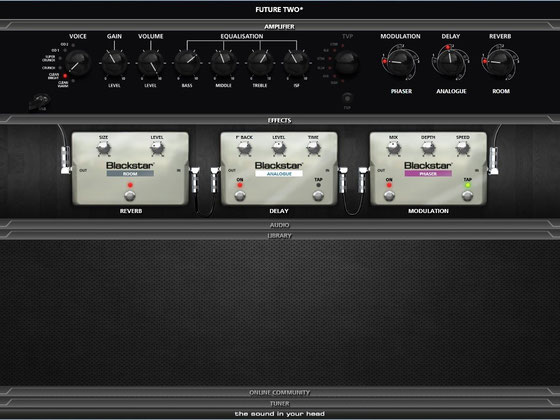The height and width of the screenshot is (420, 560).
Task: Click the Bass equalisation knob
Action: pyautogui.click(x=187, y=63)
